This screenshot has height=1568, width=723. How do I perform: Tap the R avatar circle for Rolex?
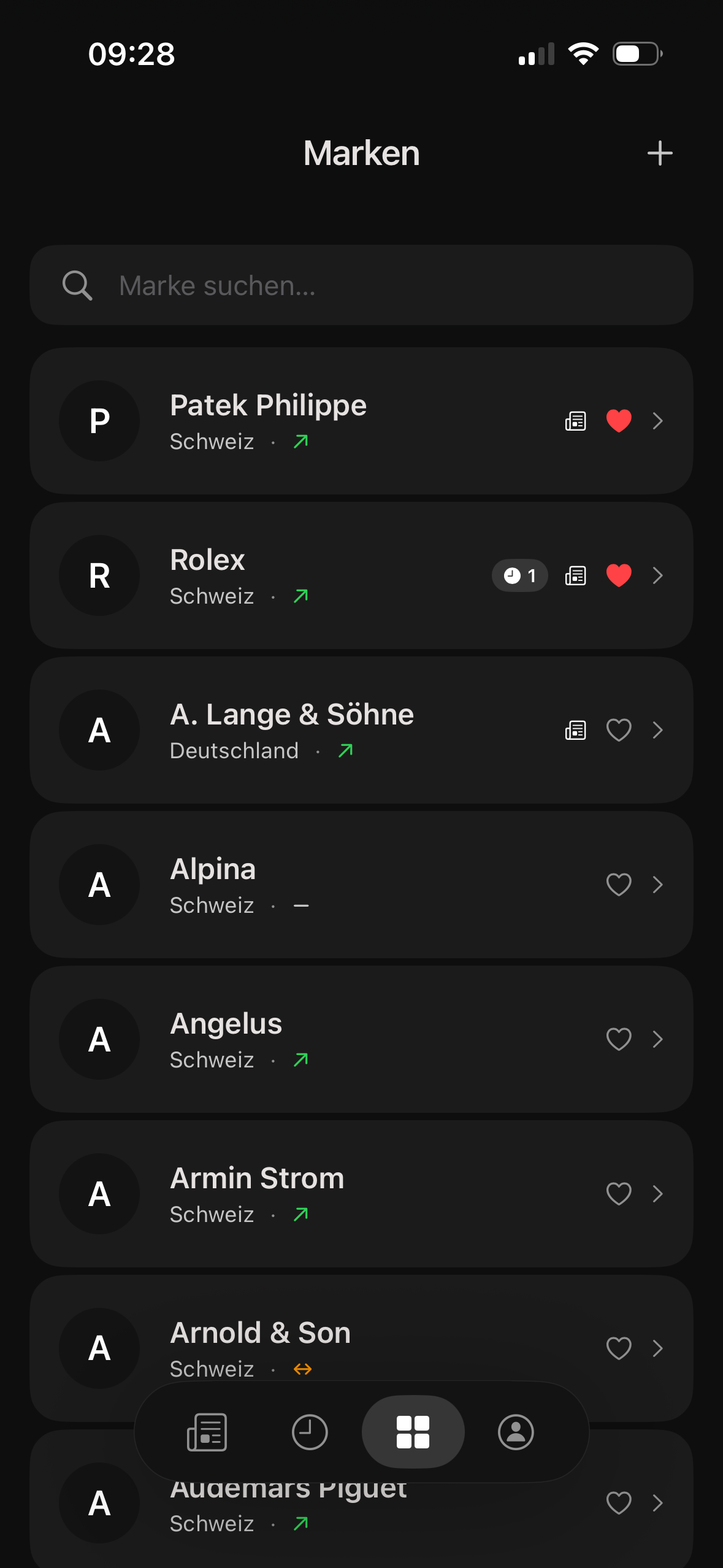click(99, 575)
